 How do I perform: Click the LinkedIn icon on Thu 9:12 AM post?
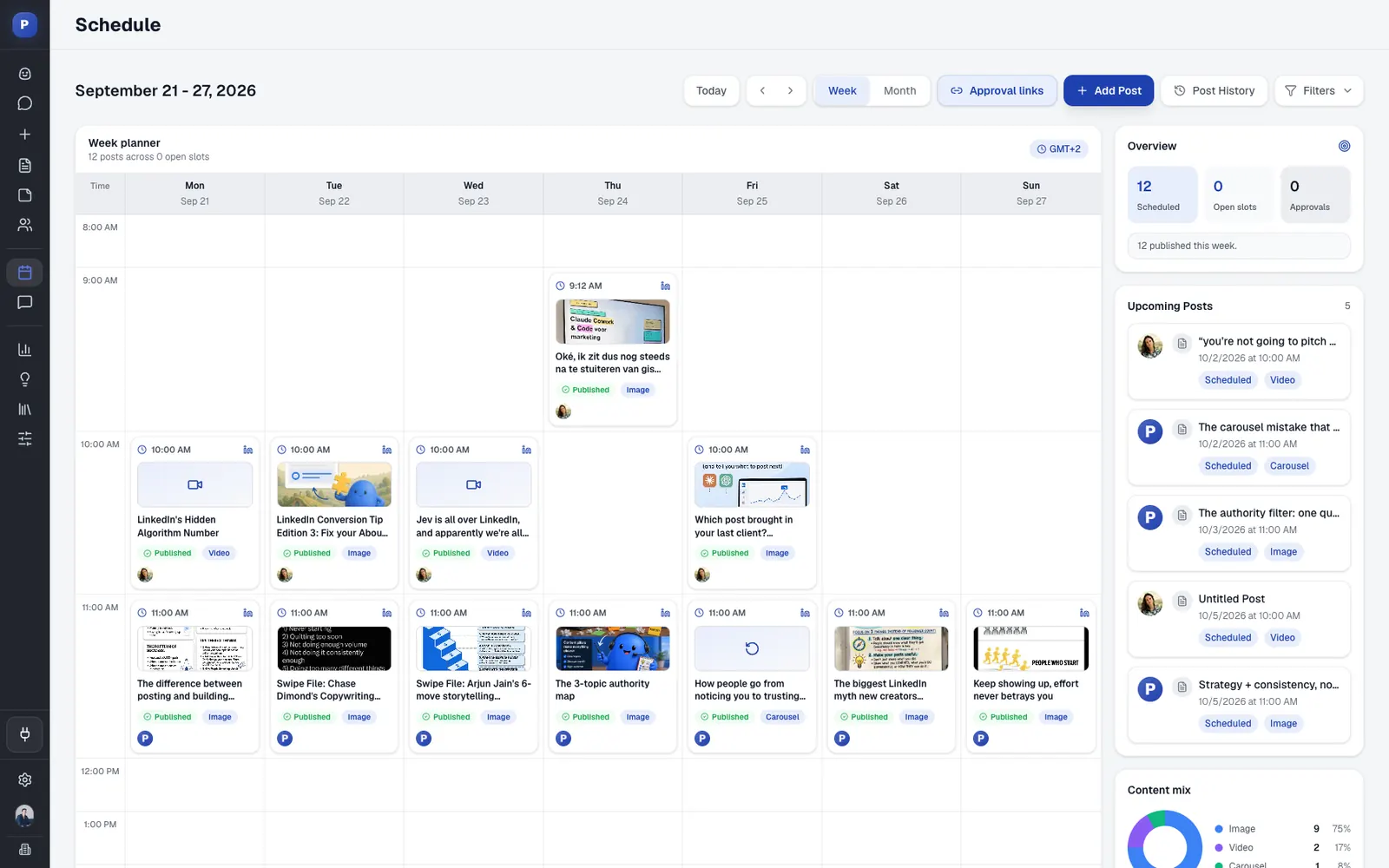coord(665,286)
